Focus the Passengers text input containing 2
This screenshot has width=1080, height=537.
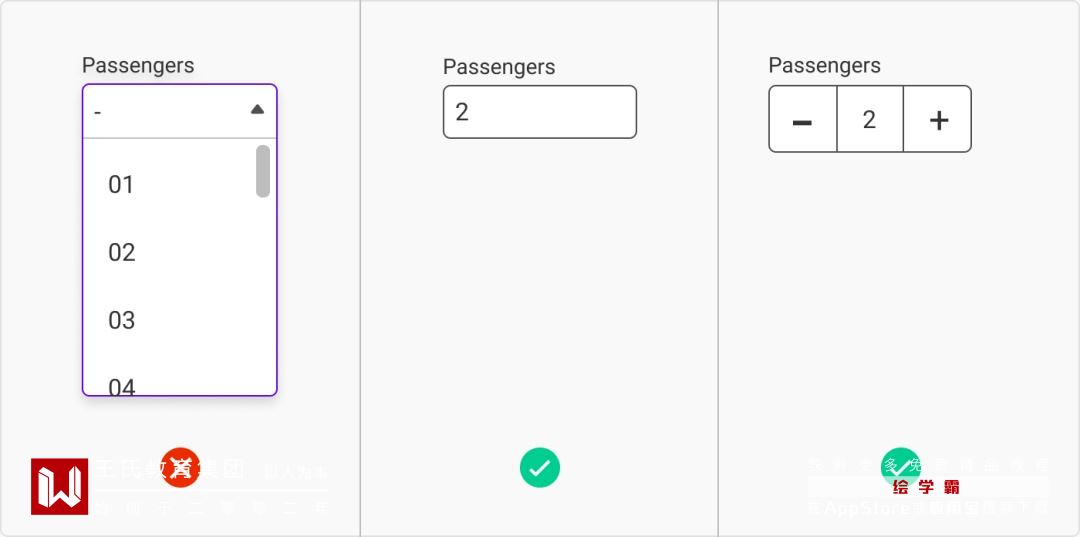539,112
